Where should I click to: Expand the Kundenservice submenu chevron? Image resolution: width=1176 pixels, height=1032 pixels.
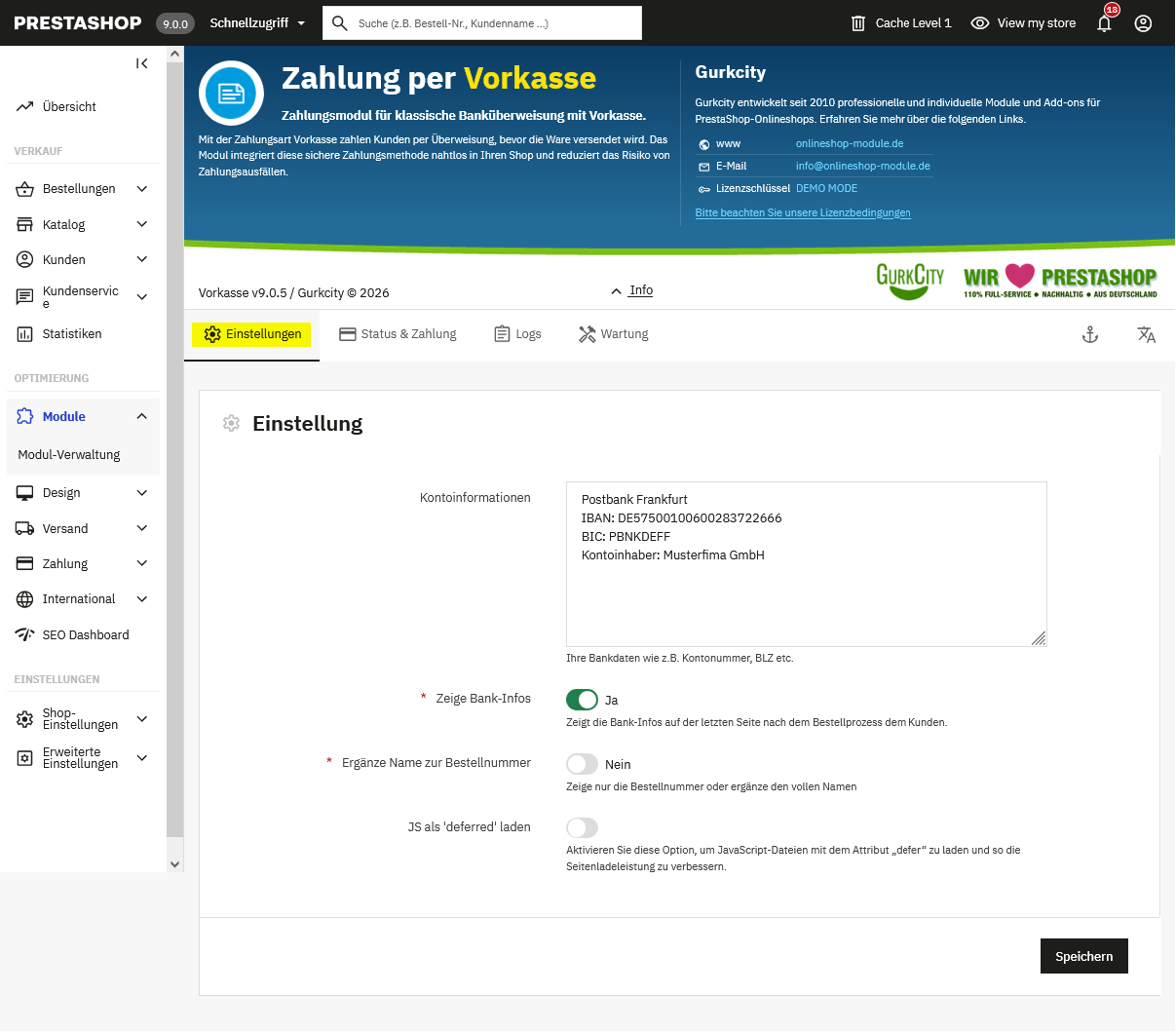(142, 297)
